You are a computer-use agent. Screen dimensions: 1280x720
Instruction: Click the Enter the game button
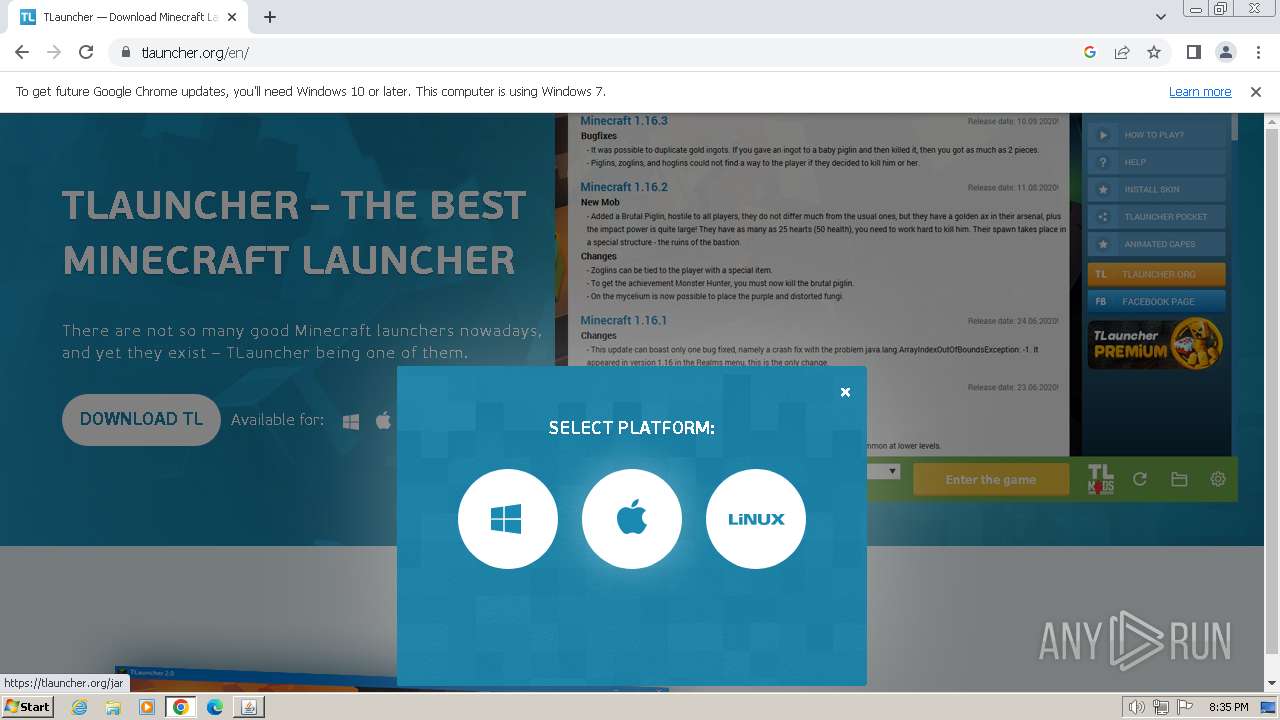990,479
